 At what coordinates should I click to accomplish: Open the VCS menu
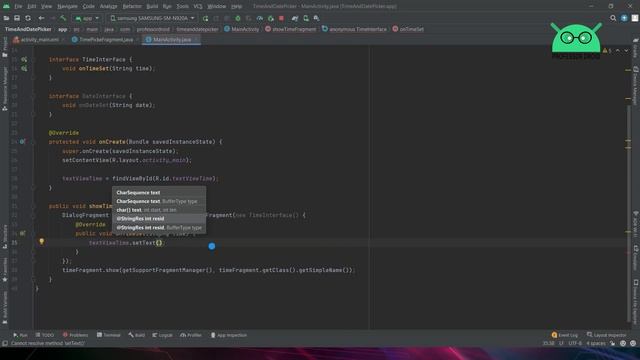198,7
